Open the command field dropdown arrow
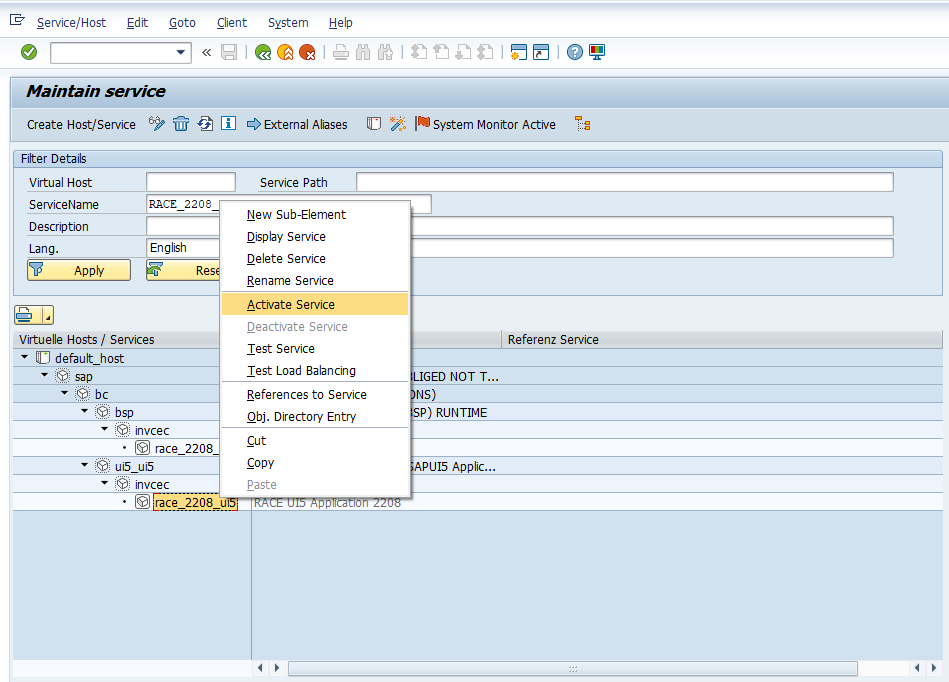The image size is (949, 682). 181,52
